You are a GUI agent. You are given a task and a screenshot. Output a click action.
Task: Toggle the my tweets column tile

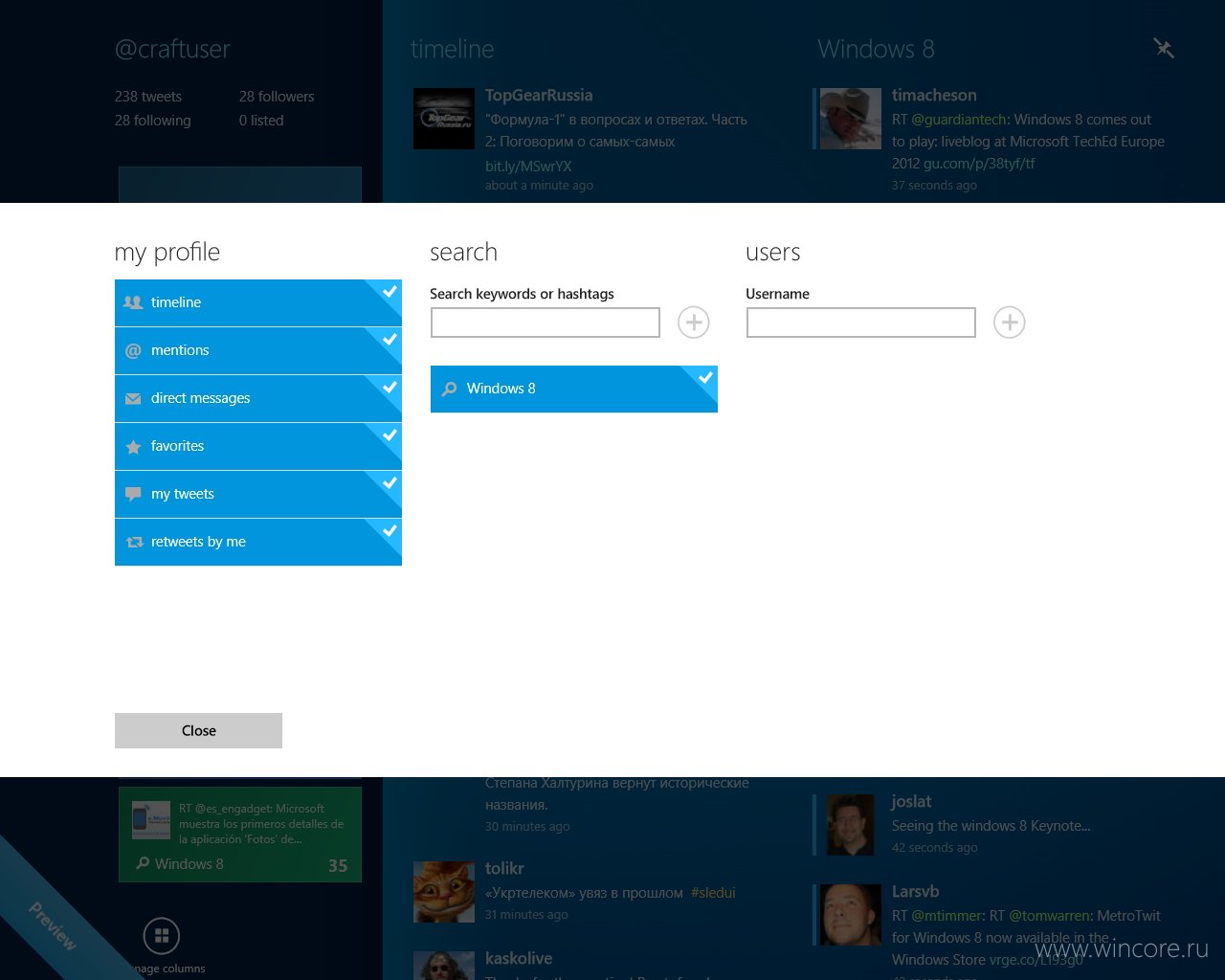coord(258,494)
